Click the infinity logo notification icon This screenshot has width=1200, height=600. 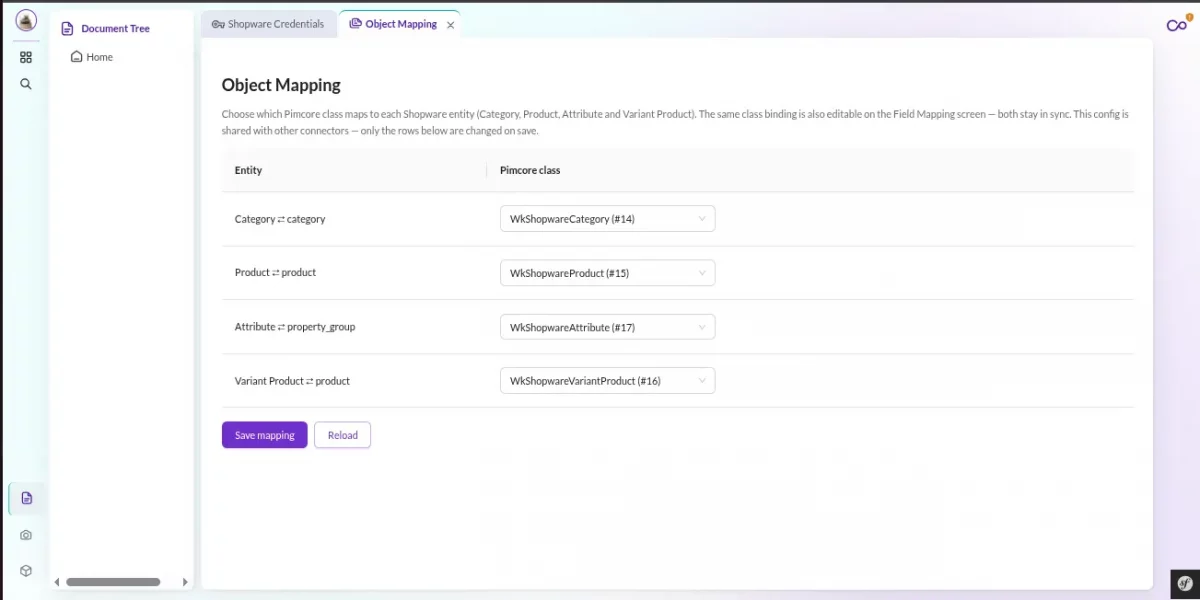(x=1177, y=24)
